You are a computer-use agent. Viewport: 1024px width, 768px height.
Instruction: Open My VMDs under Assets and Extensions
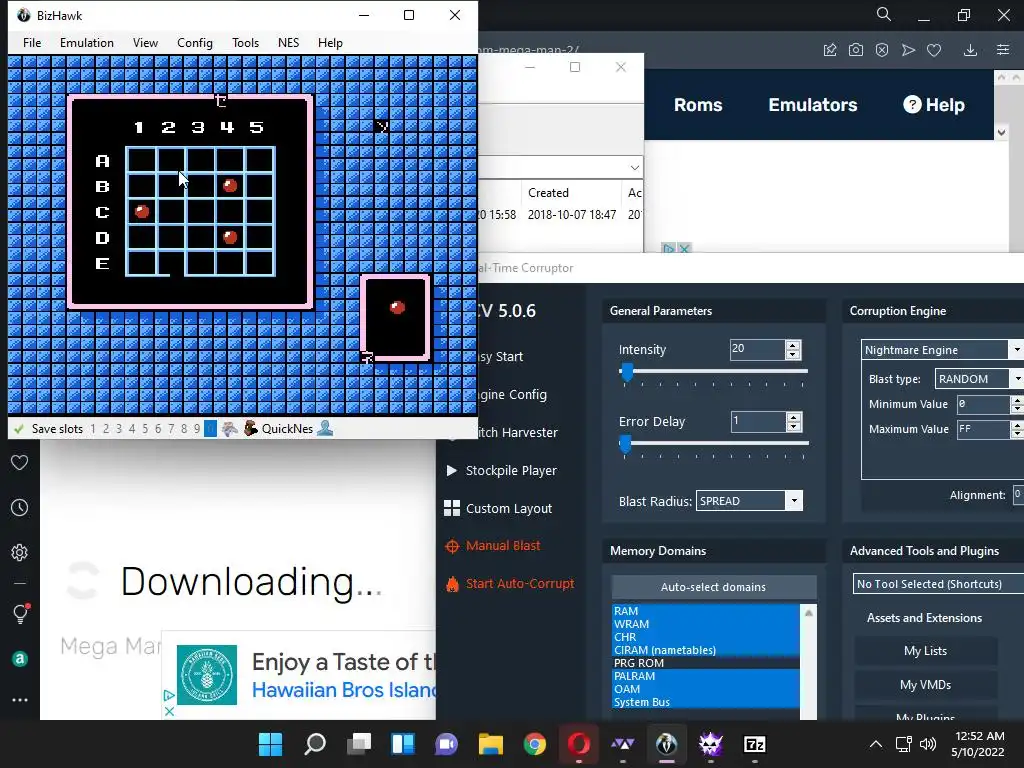(x=925, y=684)
